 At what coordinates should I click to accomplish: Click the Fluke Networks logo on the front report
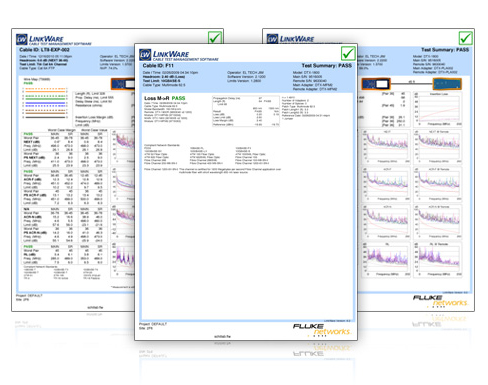tap(321, 329)
